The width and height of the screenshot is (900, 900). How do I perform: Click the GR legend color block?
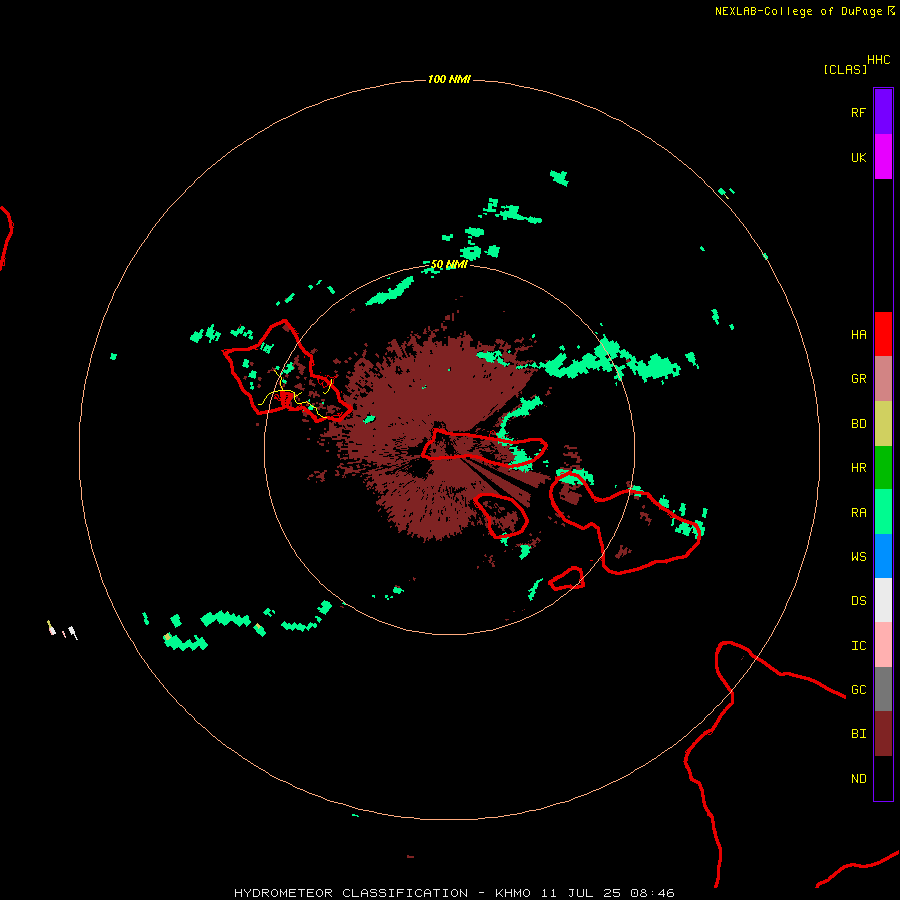click(x=883, y=379)
